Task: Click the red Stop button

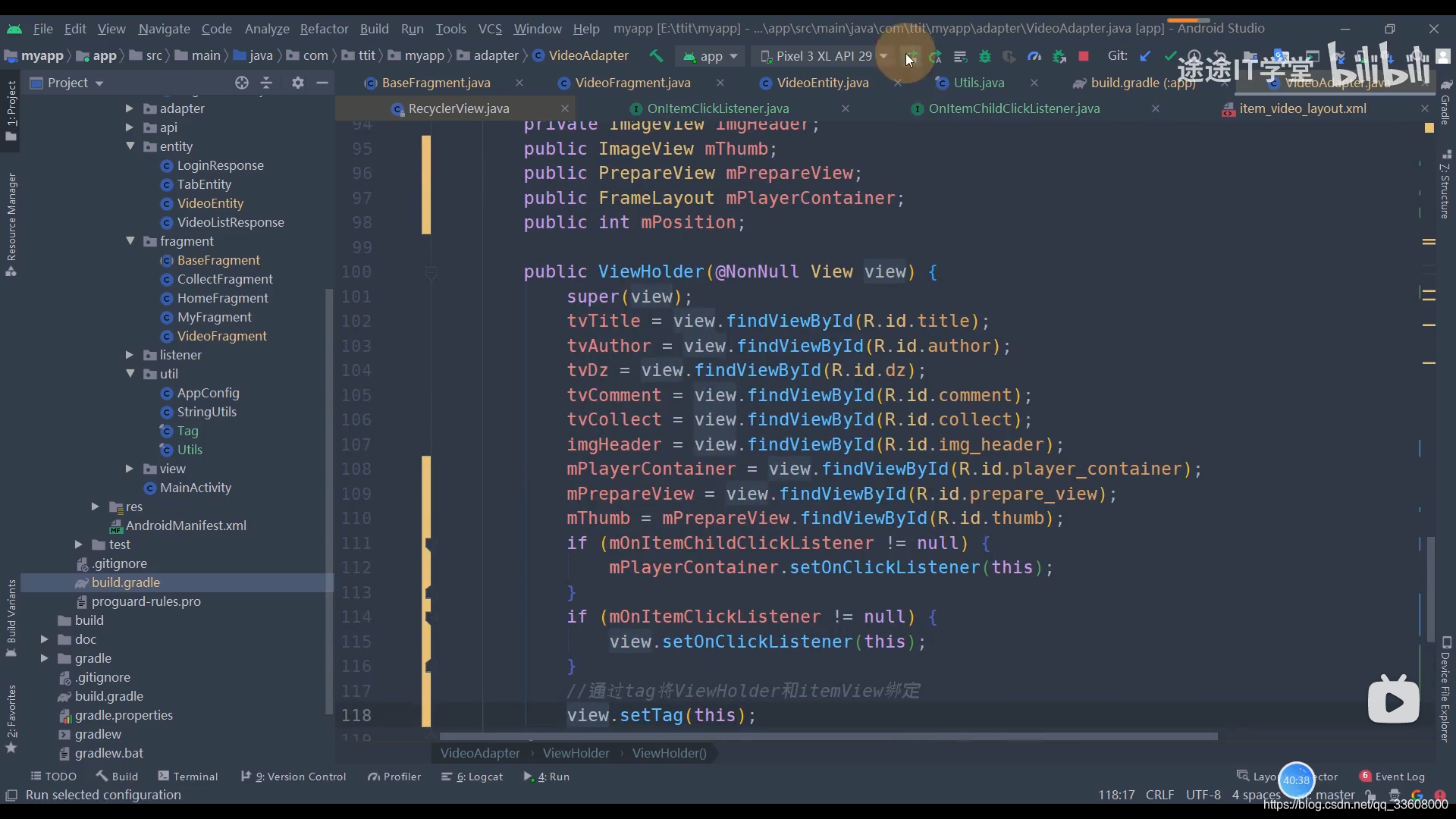Action: [x=1084, y=56]
